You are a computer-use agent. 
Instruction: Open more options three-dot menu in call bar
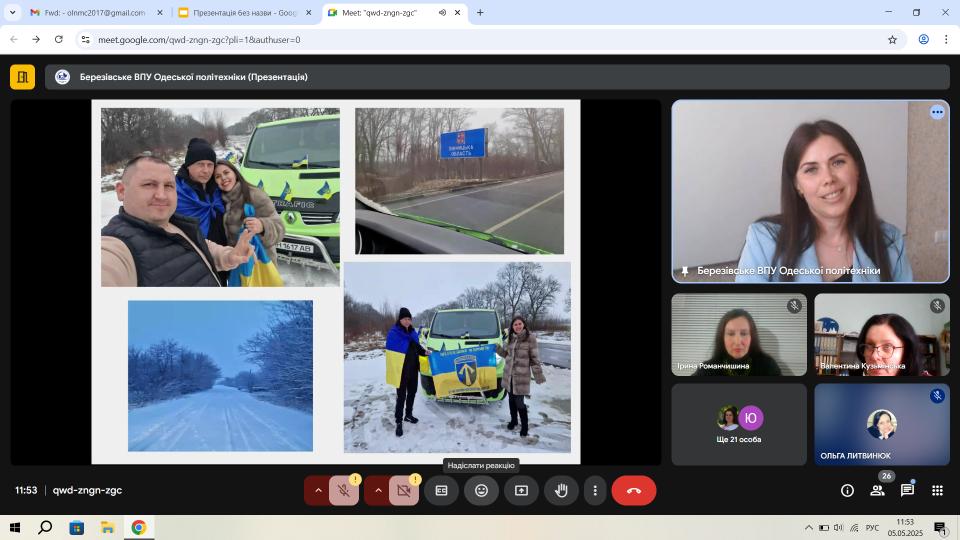(595, 491)
